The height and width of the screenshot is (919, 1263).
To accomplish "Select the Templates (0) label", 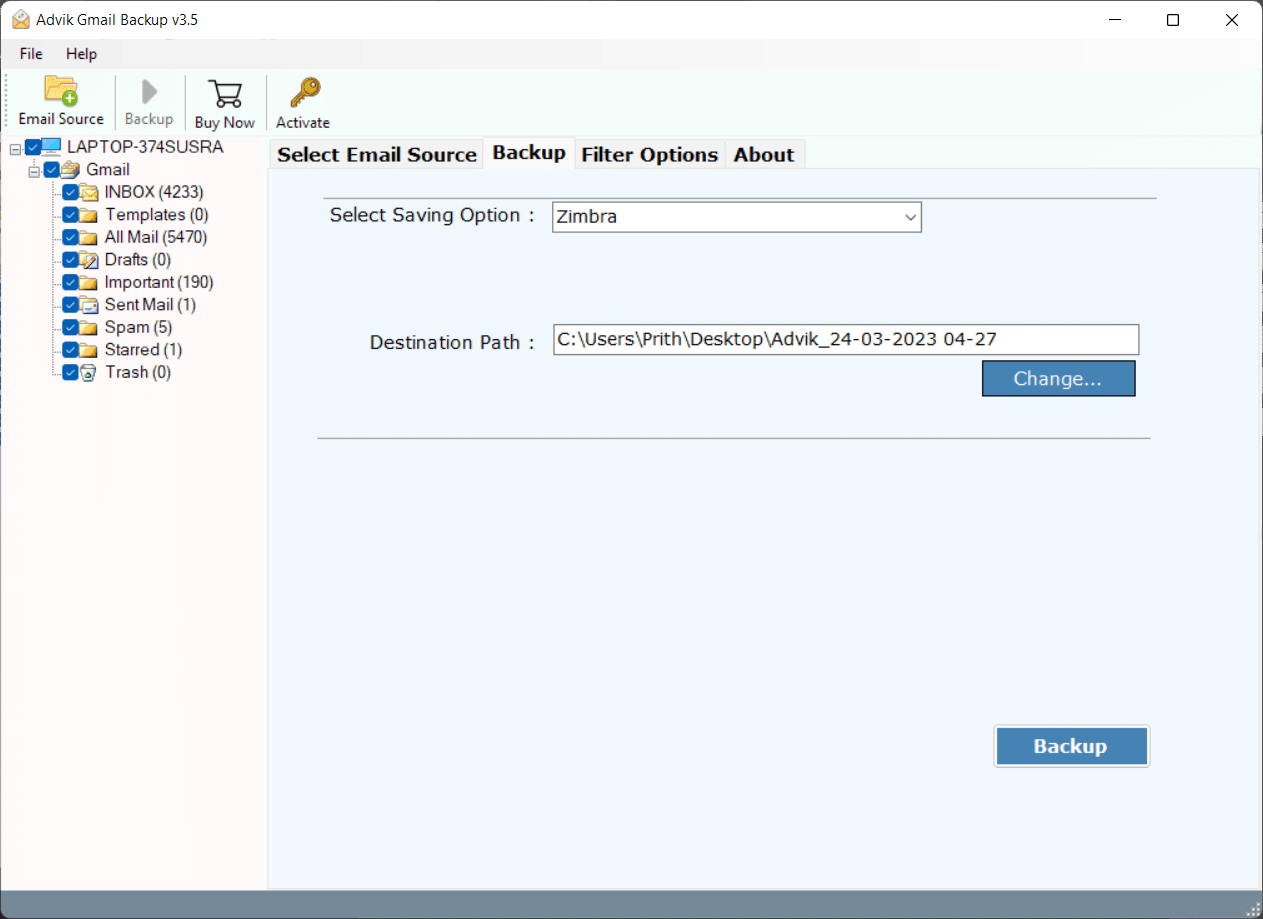I will tap(156, 215).
